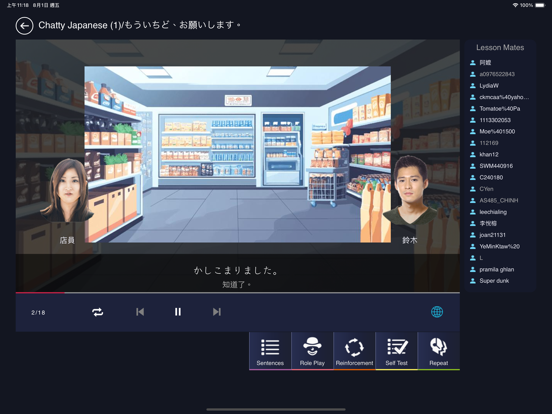Click the status bar clock

point(18,5)
